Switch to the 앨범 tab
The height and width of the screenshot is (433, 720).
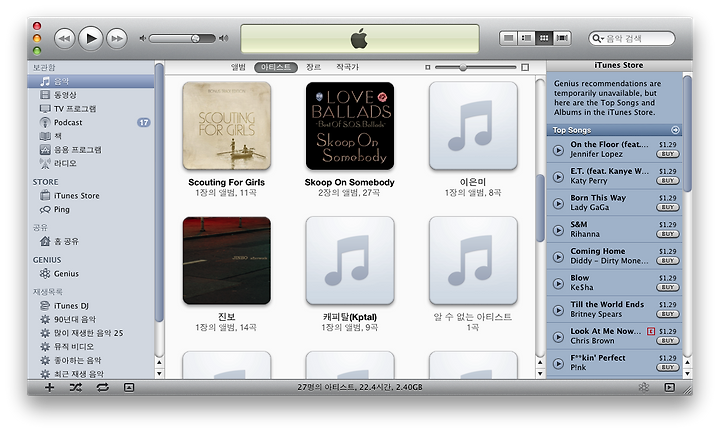click(238, 67)
